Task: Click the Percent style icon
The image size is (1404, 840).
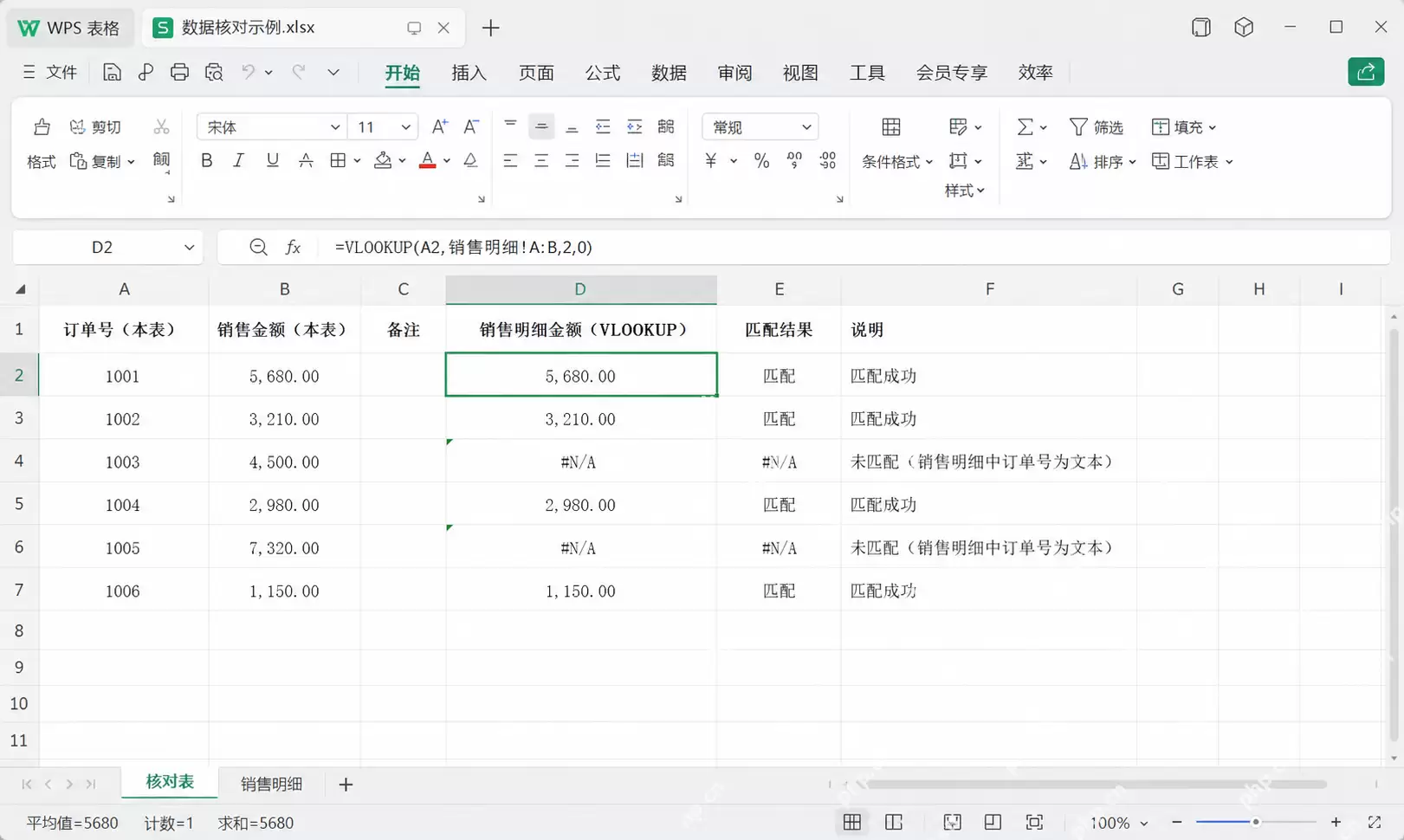Action: pyautogui.click(x=761, y=160)
